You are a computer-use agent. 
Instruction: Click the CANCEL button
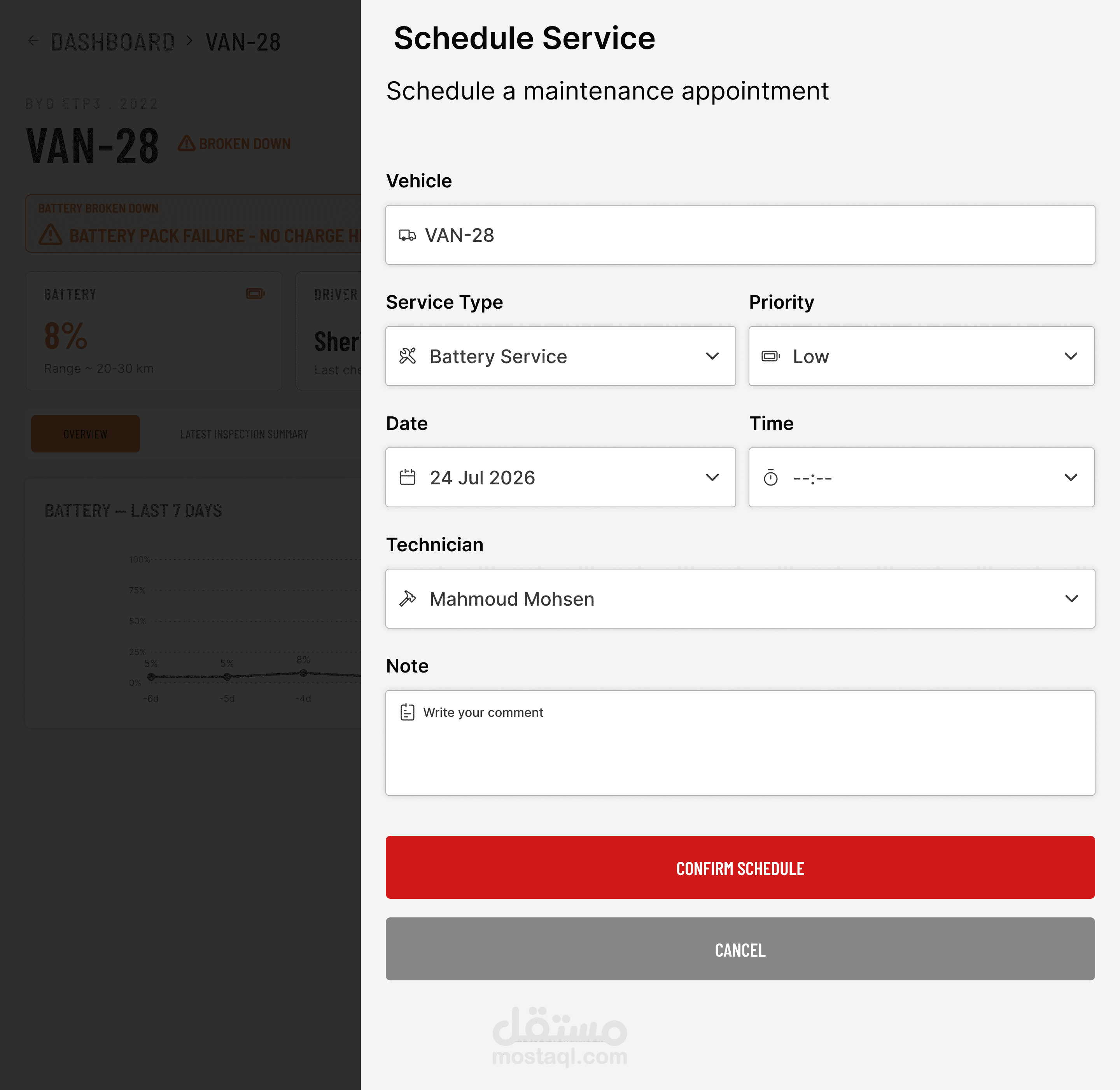click(740, 949)
